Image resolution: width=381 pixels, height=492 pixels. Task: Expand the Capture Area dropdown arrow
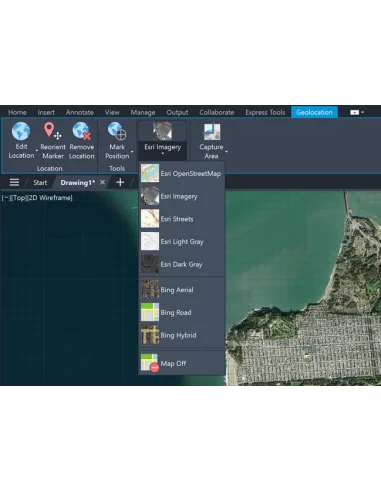[x=226, y=152]
